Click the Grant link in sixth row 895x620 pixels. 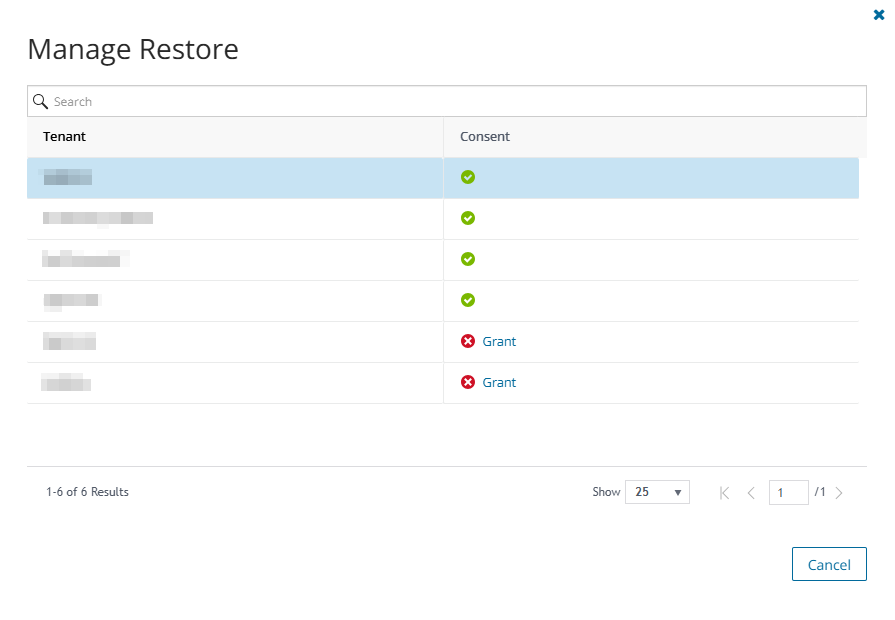(x=499, y=382)
